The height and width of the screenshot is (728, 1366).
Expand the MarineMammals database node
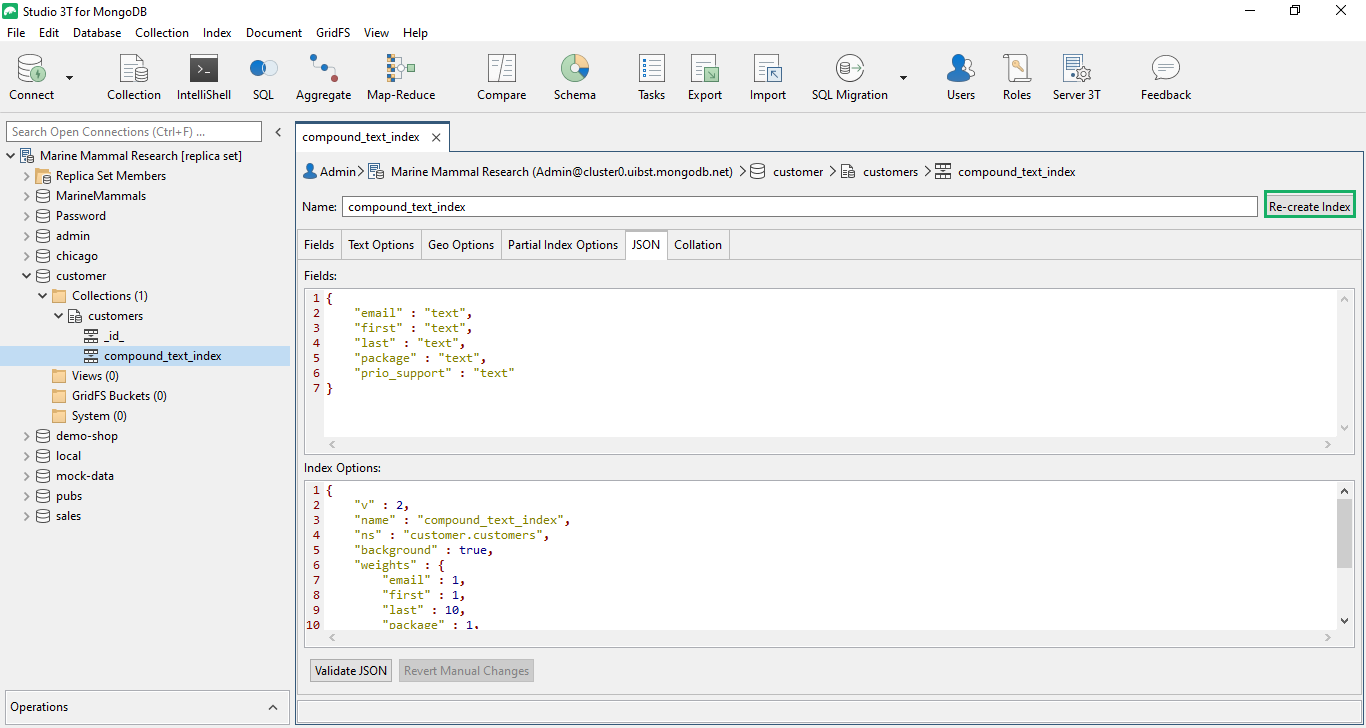[27, 196]
